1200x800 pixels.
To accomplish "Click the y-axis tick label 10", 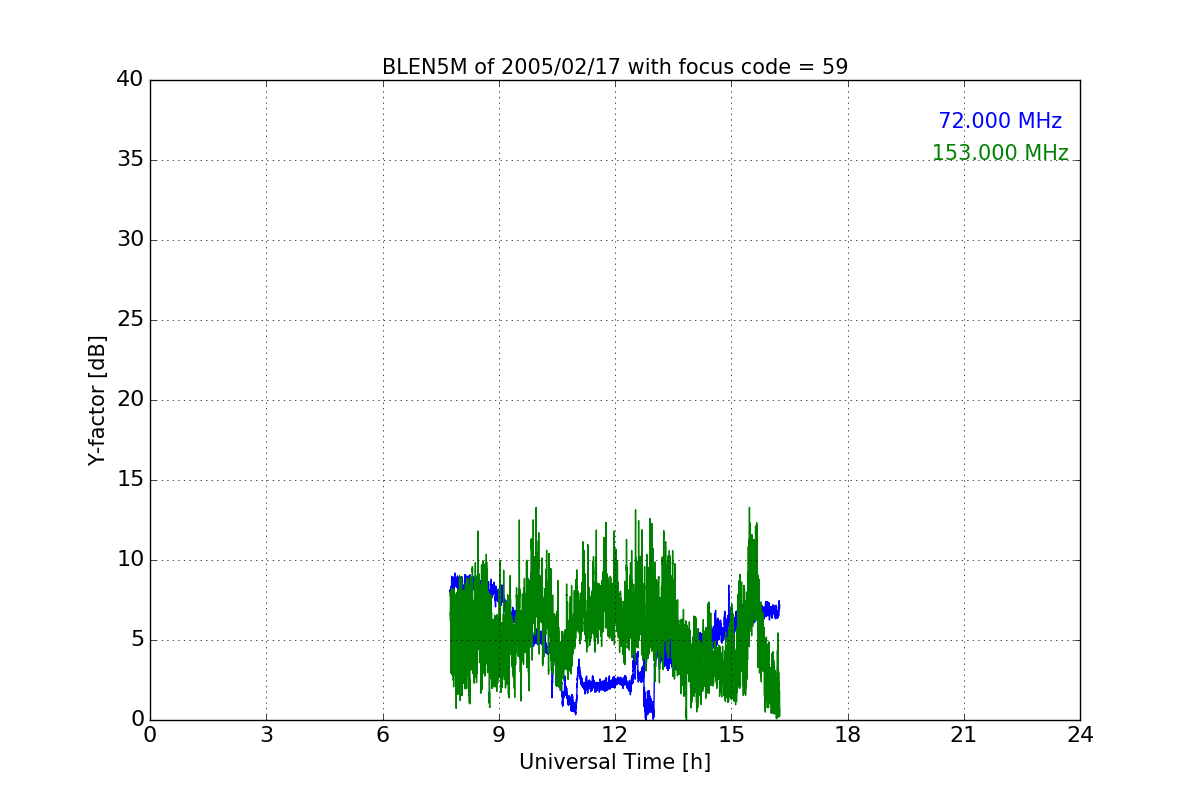I will 130,560.
